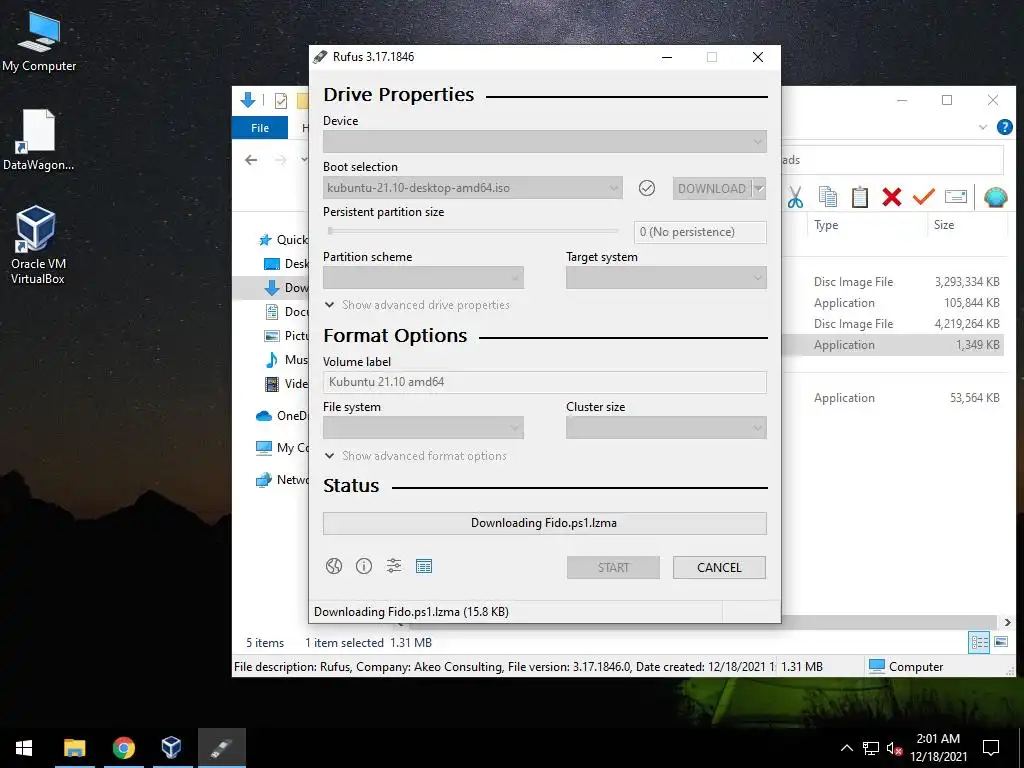Open the File system dropdown
Image resolution: width=1024 pixels, height=768 pixels.
pos(423,428)
